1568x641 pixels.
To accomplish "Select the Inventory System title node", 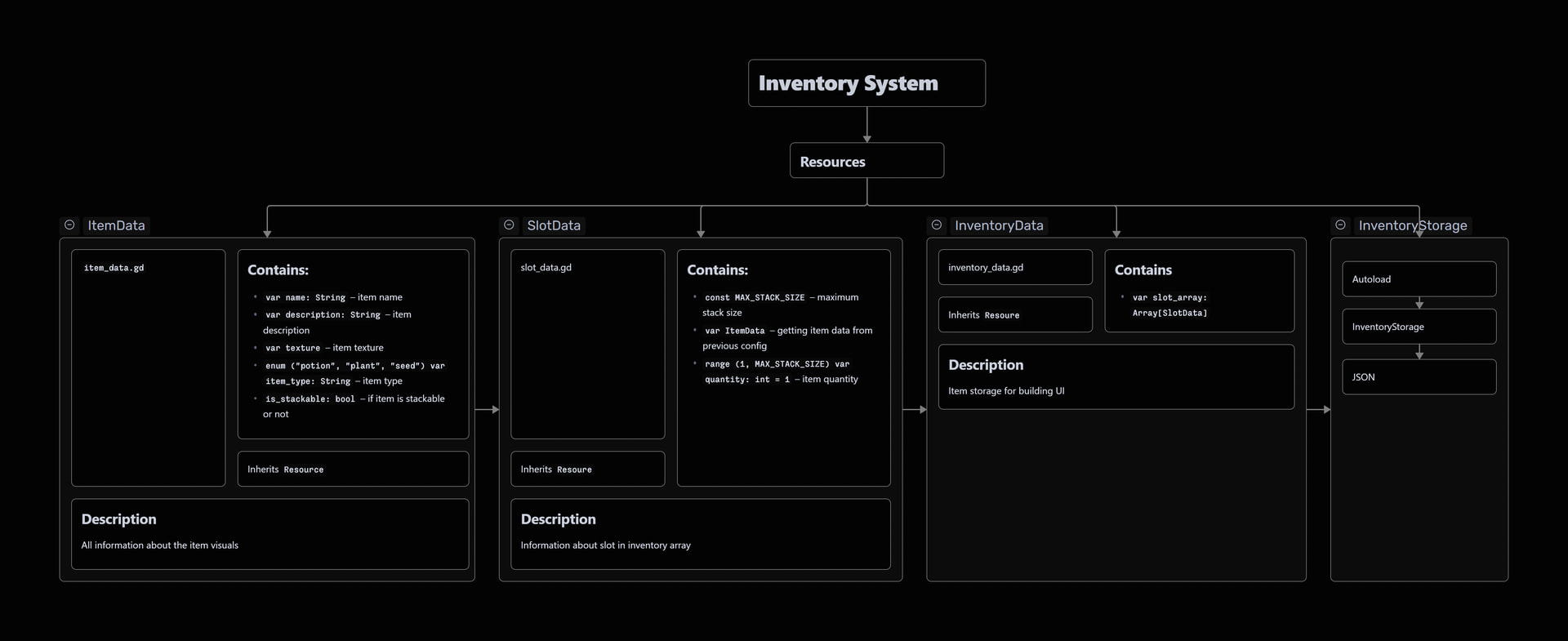I will click(x=866, y=83).
